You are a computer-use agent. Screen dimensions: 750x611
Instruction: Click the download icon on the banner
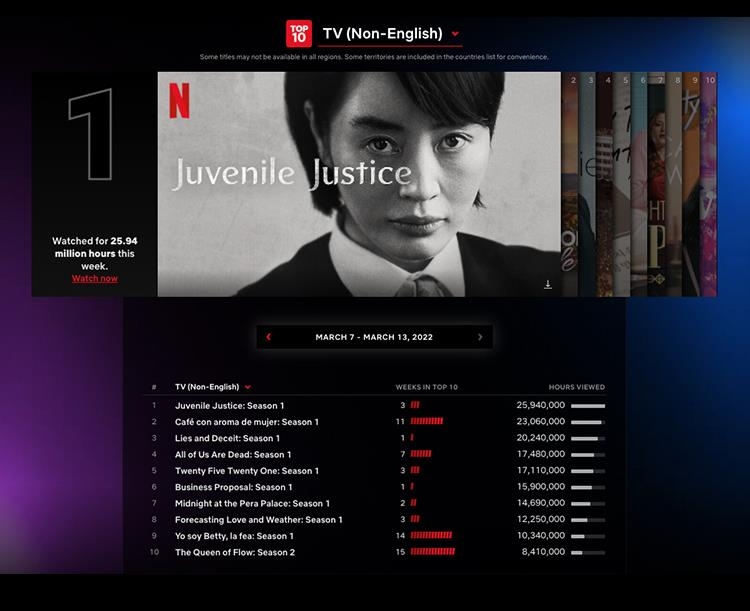click(547, 285)
